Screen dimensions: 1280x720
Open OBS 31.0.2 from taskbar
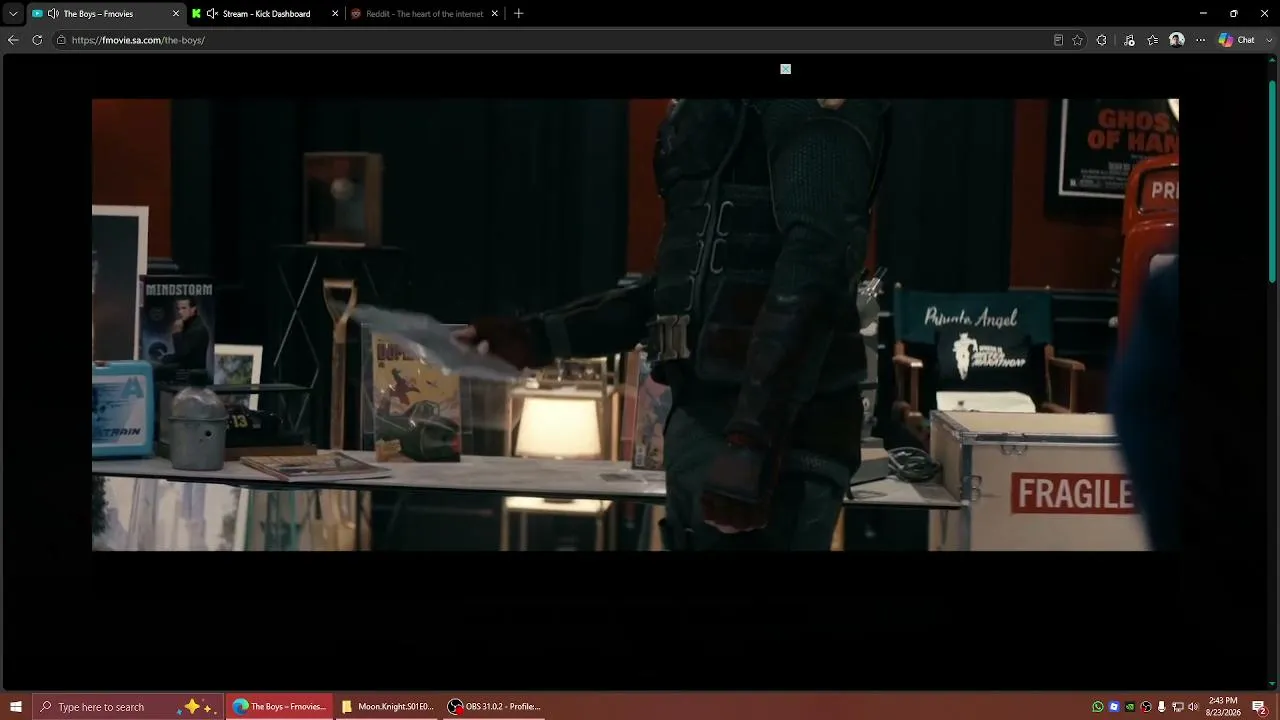[x=494, y=707]
